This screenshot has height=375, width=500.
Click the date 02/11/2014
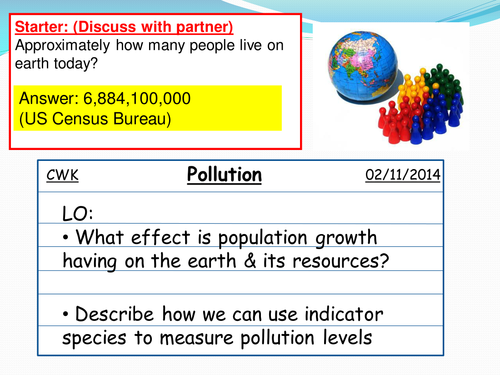[403, 175]
